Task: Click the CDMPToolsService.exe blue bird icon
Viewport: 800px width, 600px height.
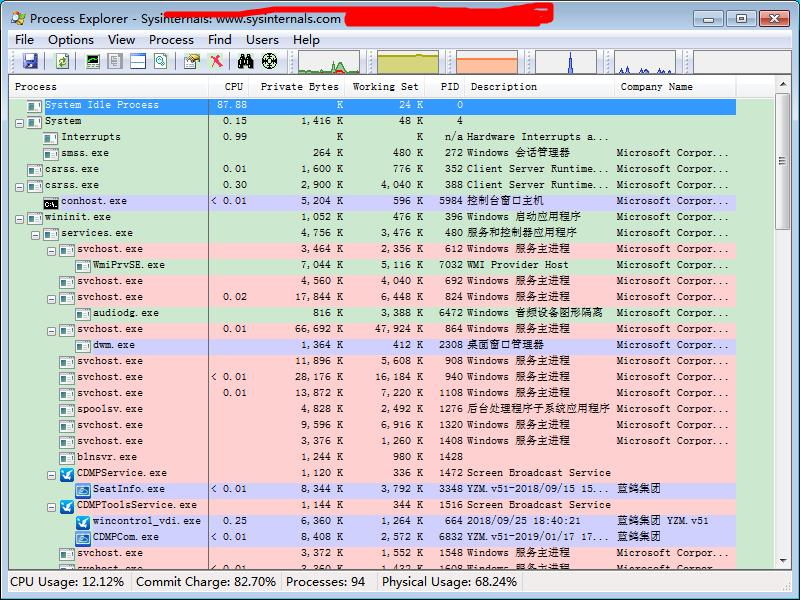Action: click(x=67, y=507)
